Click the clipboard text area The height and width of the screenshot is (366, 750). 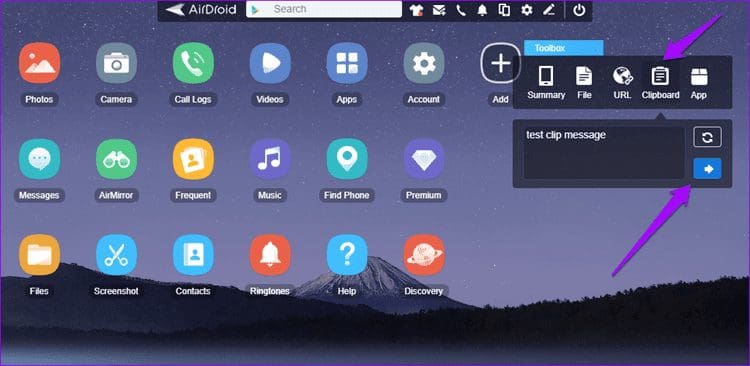(604, 153)
